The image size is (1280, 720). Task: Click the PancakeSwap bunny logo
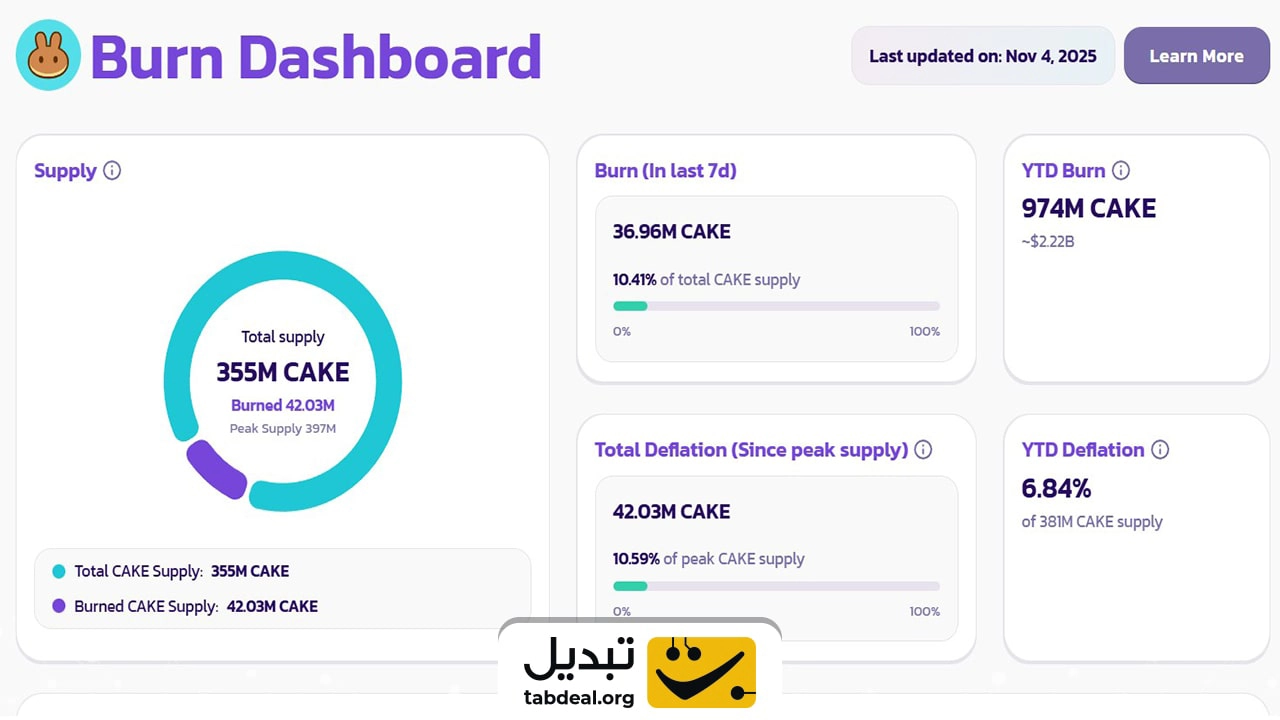point(48,56)
